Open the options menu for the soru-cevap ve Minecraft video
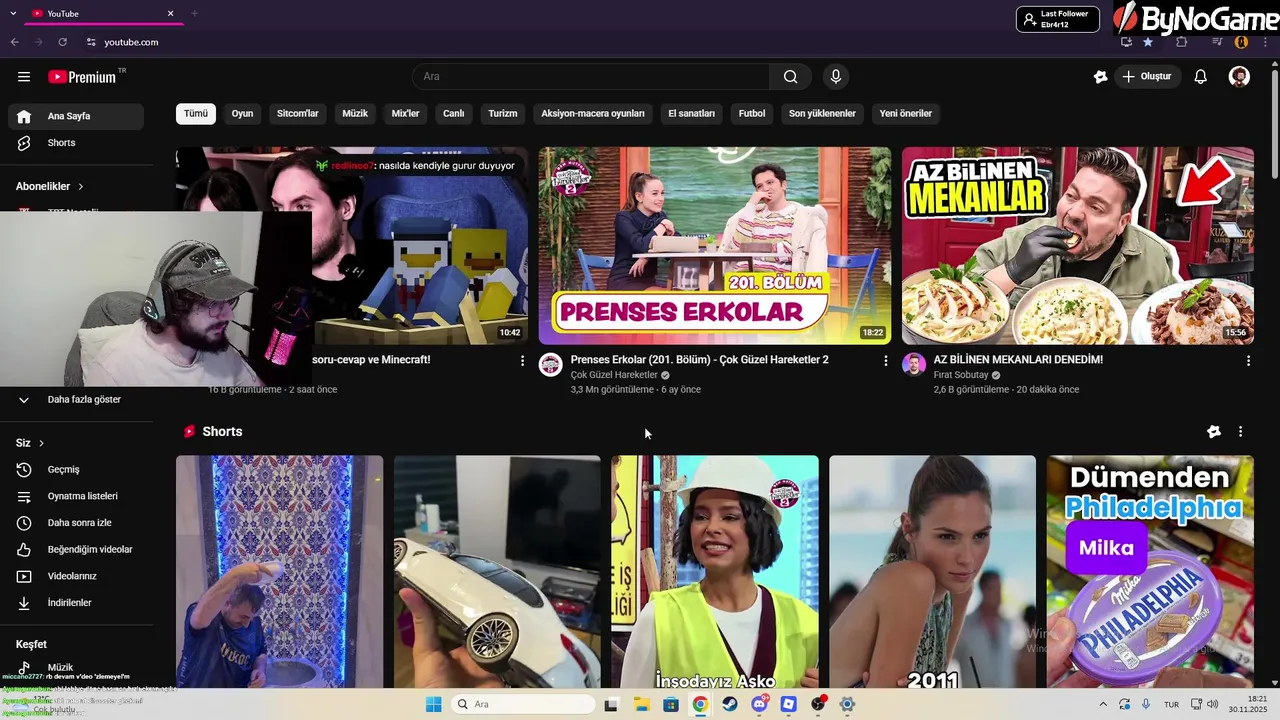The width and height of the screenshot is (1280, 720). click(x=522, y=361)
